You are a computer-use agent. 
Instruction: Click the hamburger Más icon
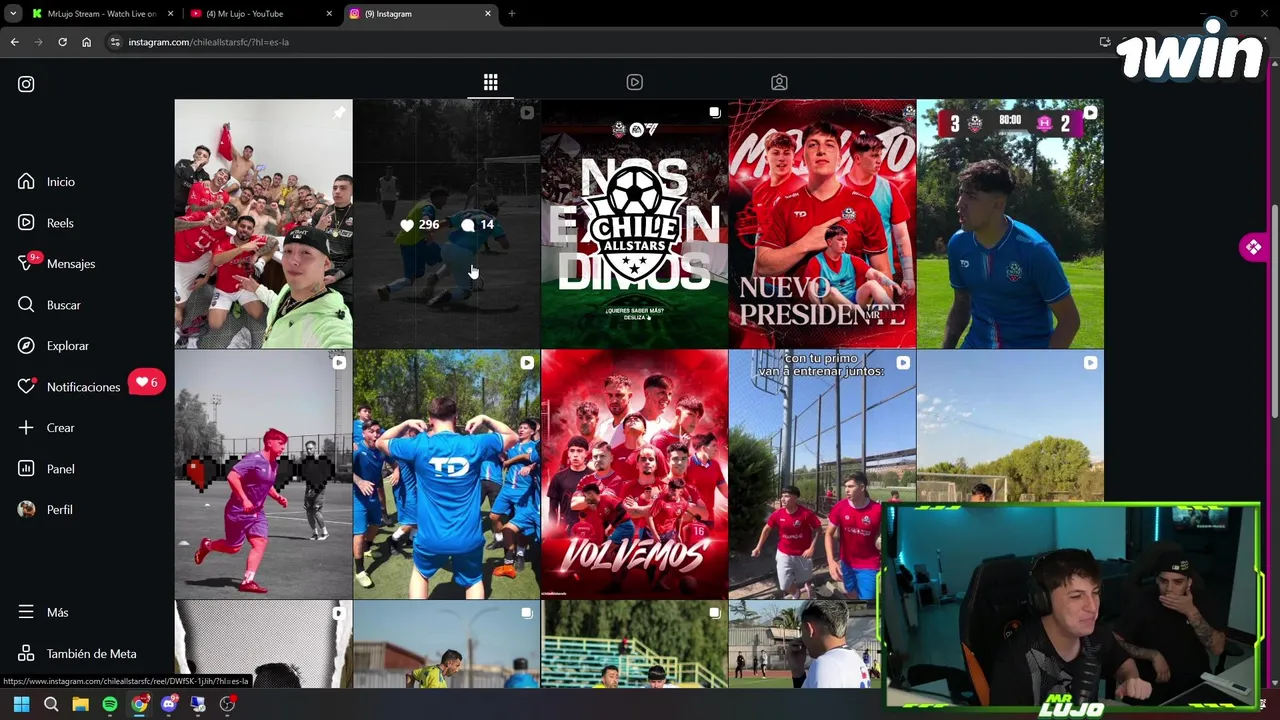tap(26, 612)
